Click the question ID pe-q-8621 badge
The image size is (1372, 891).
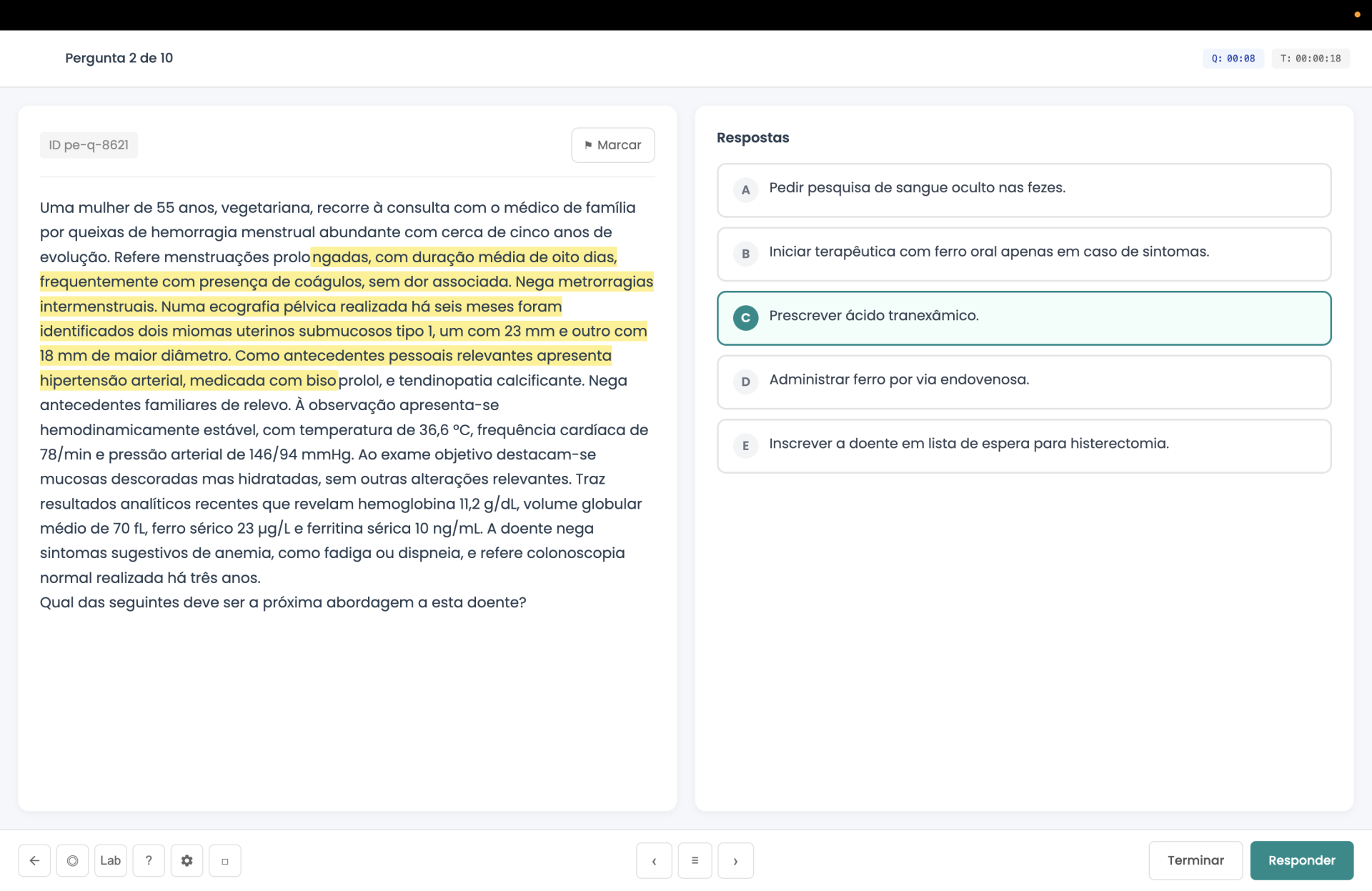click(x=89, y=145)
